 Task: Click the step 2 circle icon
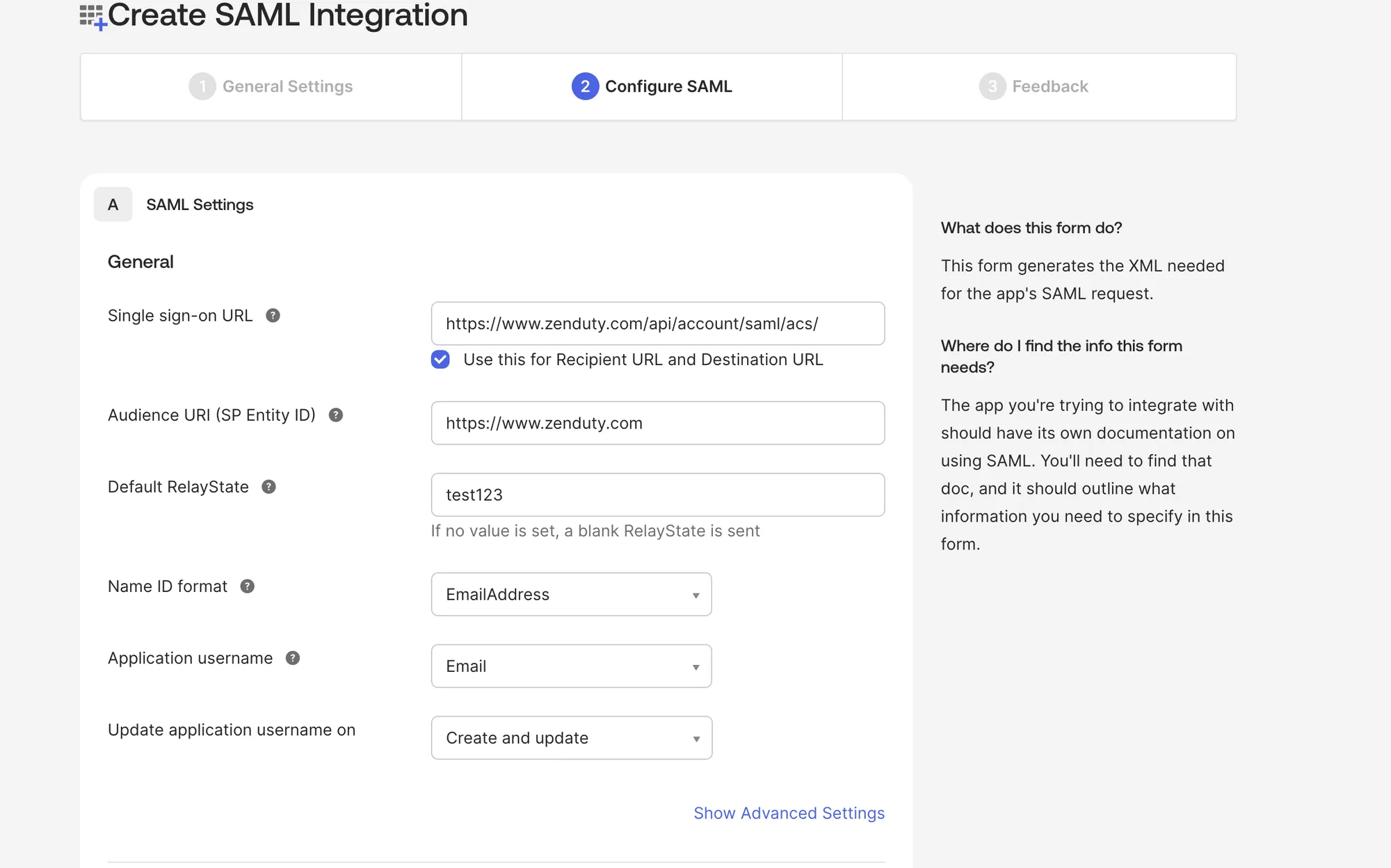tap(585, 86)
